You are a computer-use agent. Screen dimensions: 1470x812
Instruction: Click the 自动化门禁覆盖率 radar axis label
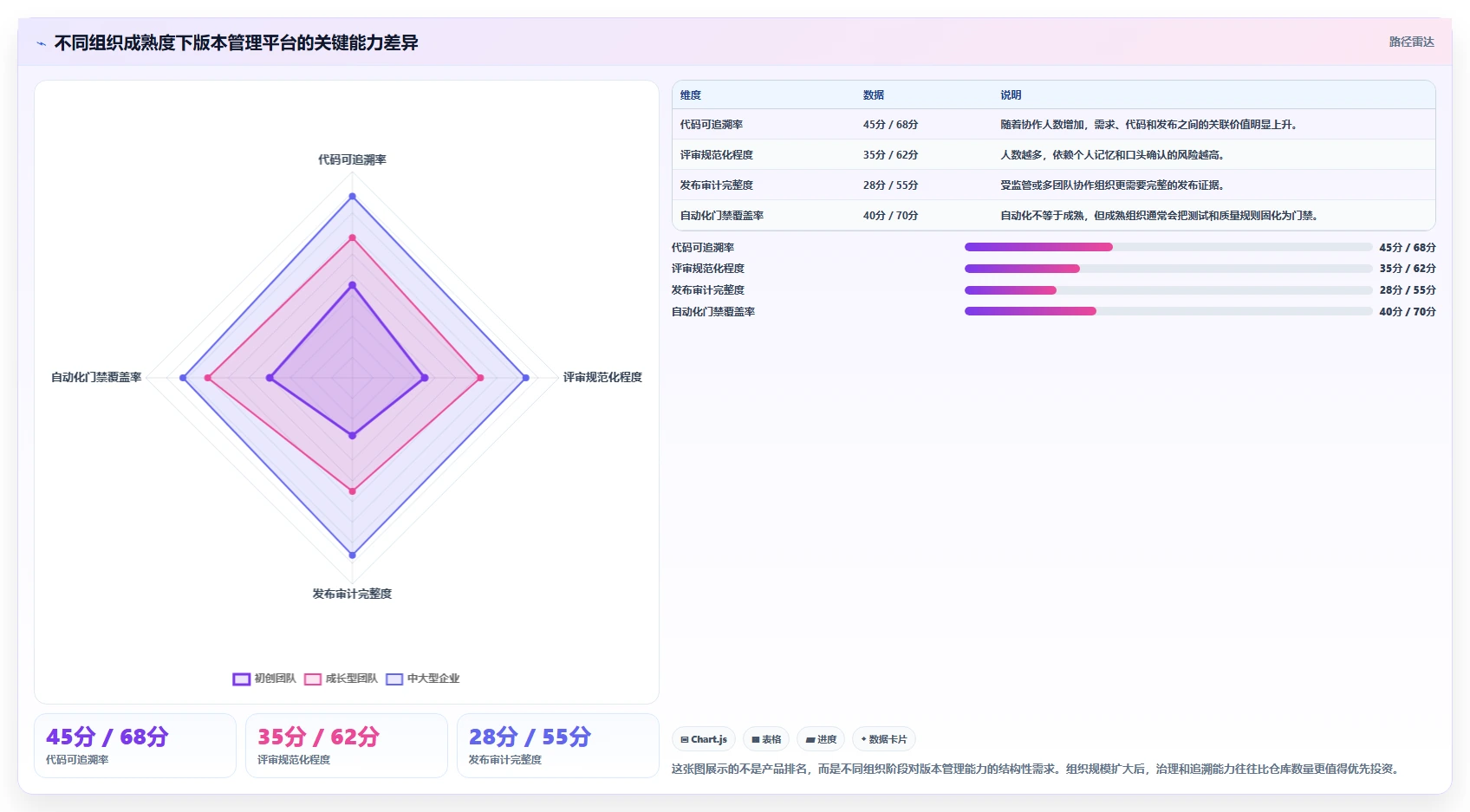pyautogui.click(x=96, y=377)
